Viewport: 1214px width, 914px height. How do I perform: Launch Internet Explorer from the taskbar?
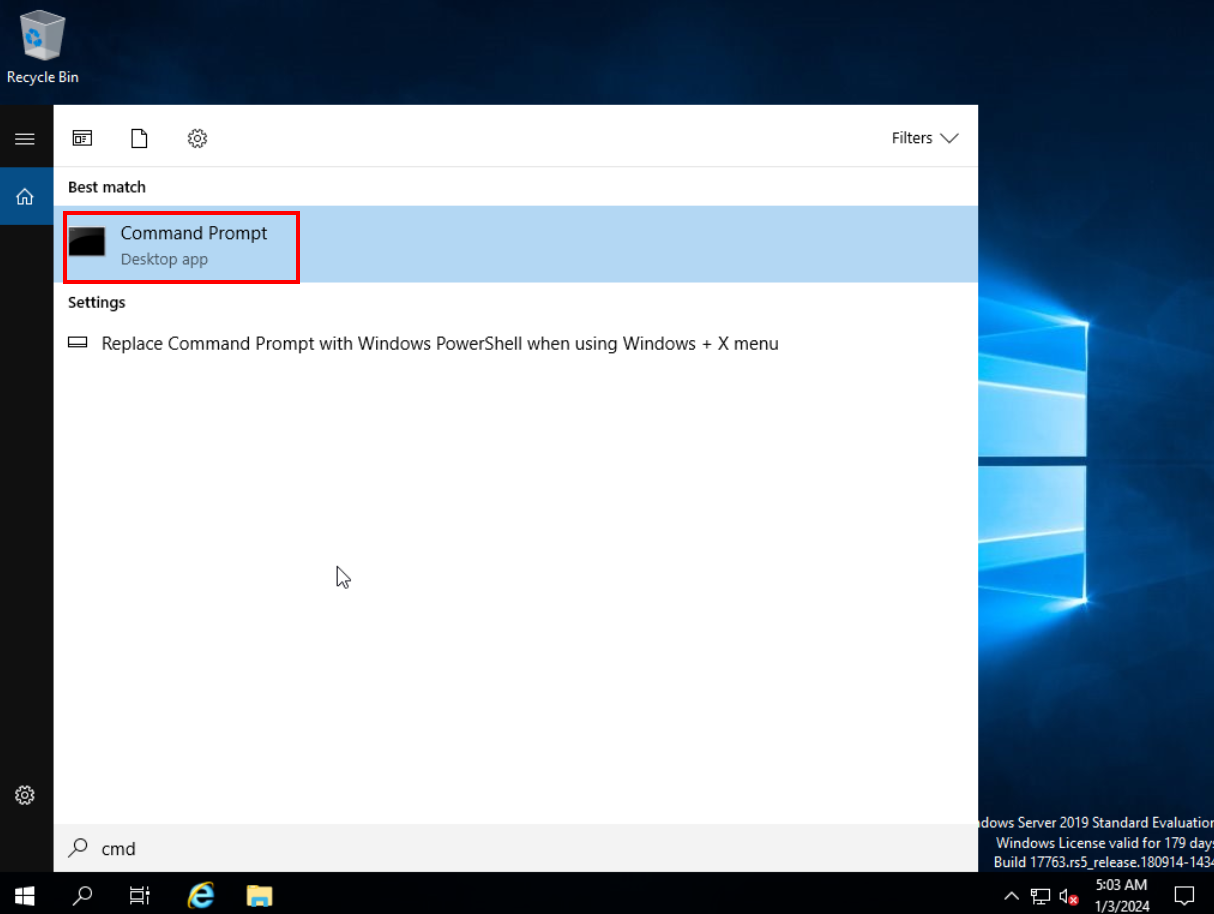tap(201, 894)
